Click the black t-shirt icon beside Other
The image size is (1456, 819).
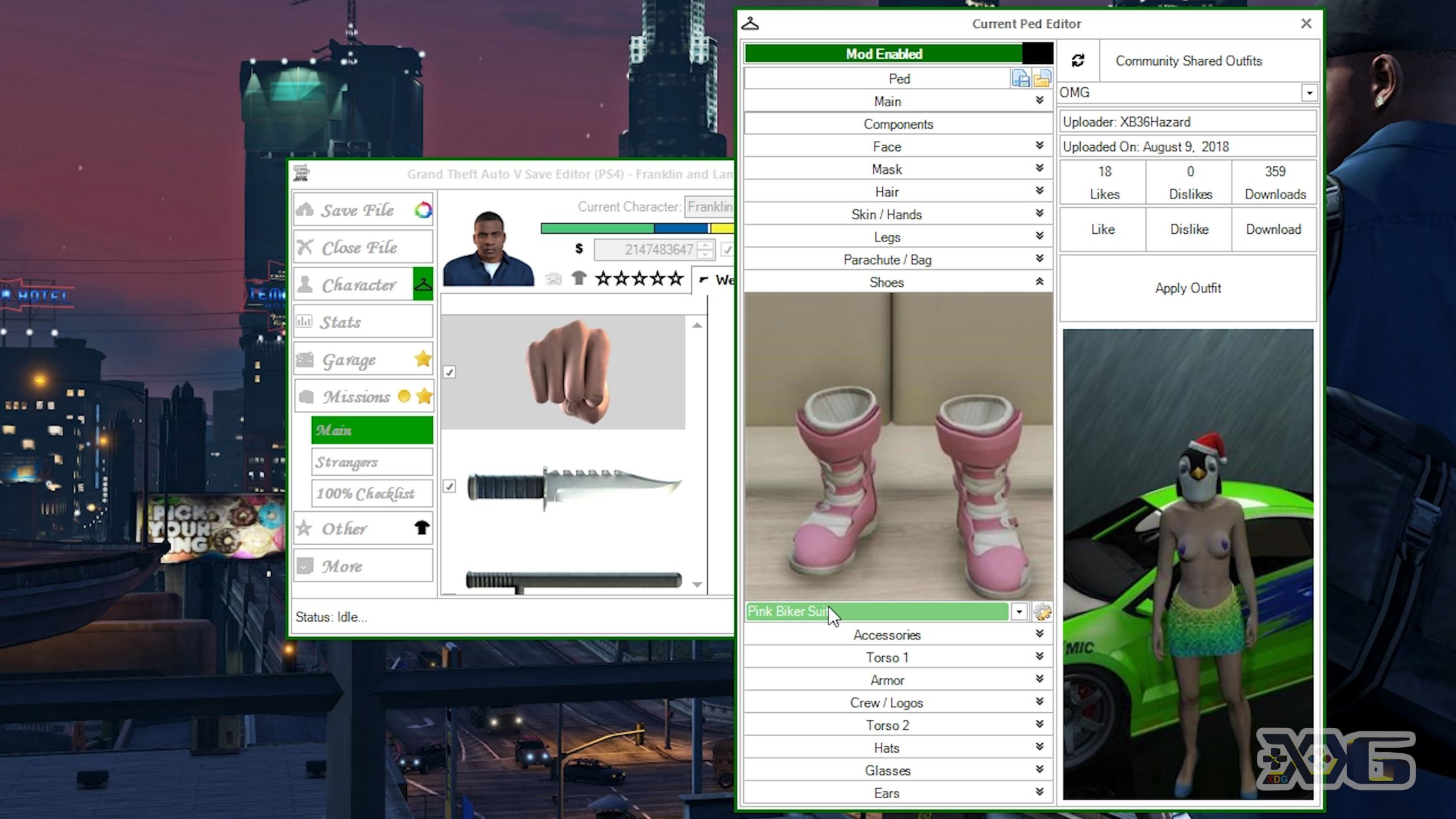pos(422,528)
